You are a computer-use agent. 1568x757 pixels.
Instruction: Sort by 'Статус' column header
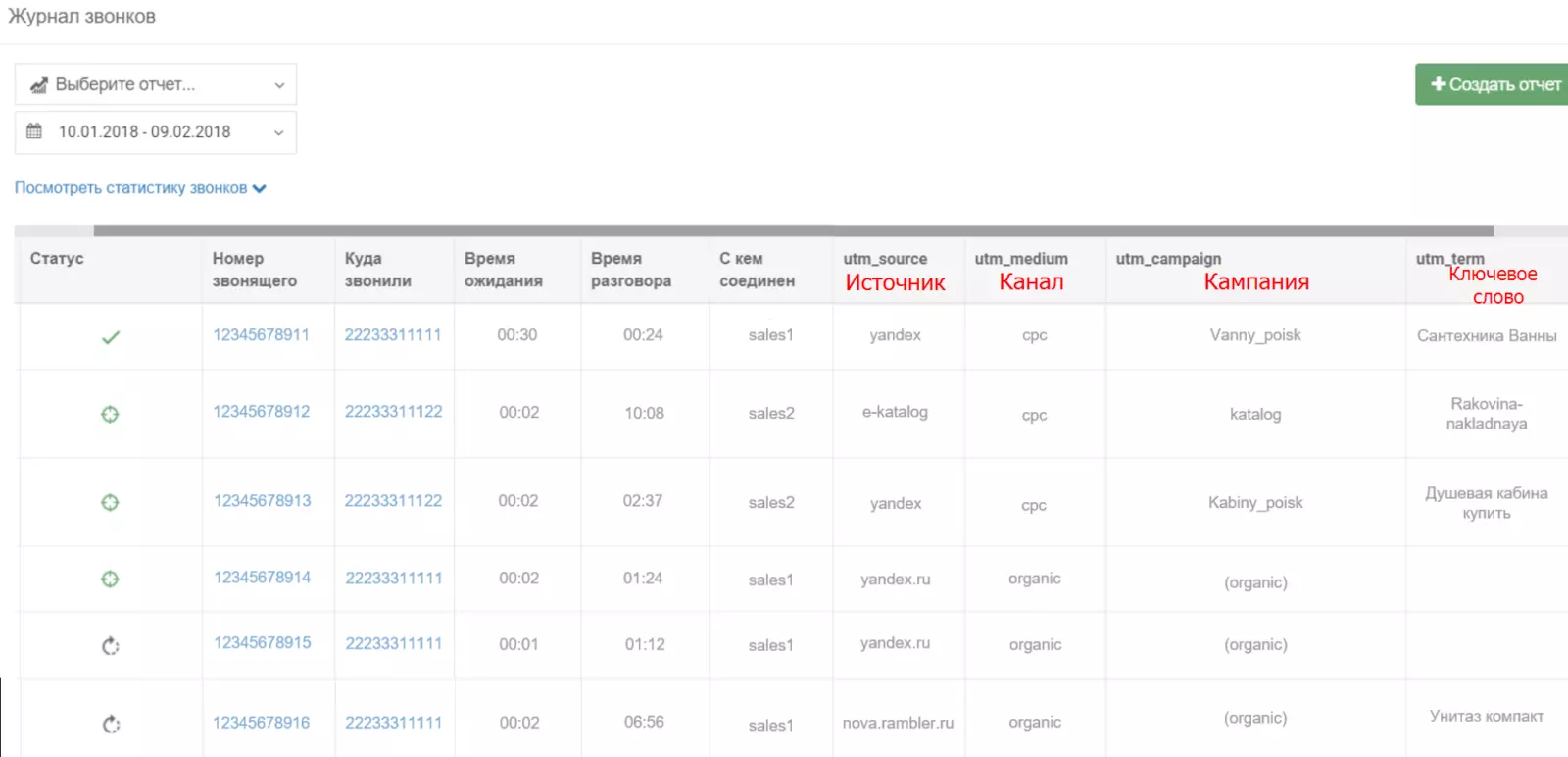pos(57,258)
